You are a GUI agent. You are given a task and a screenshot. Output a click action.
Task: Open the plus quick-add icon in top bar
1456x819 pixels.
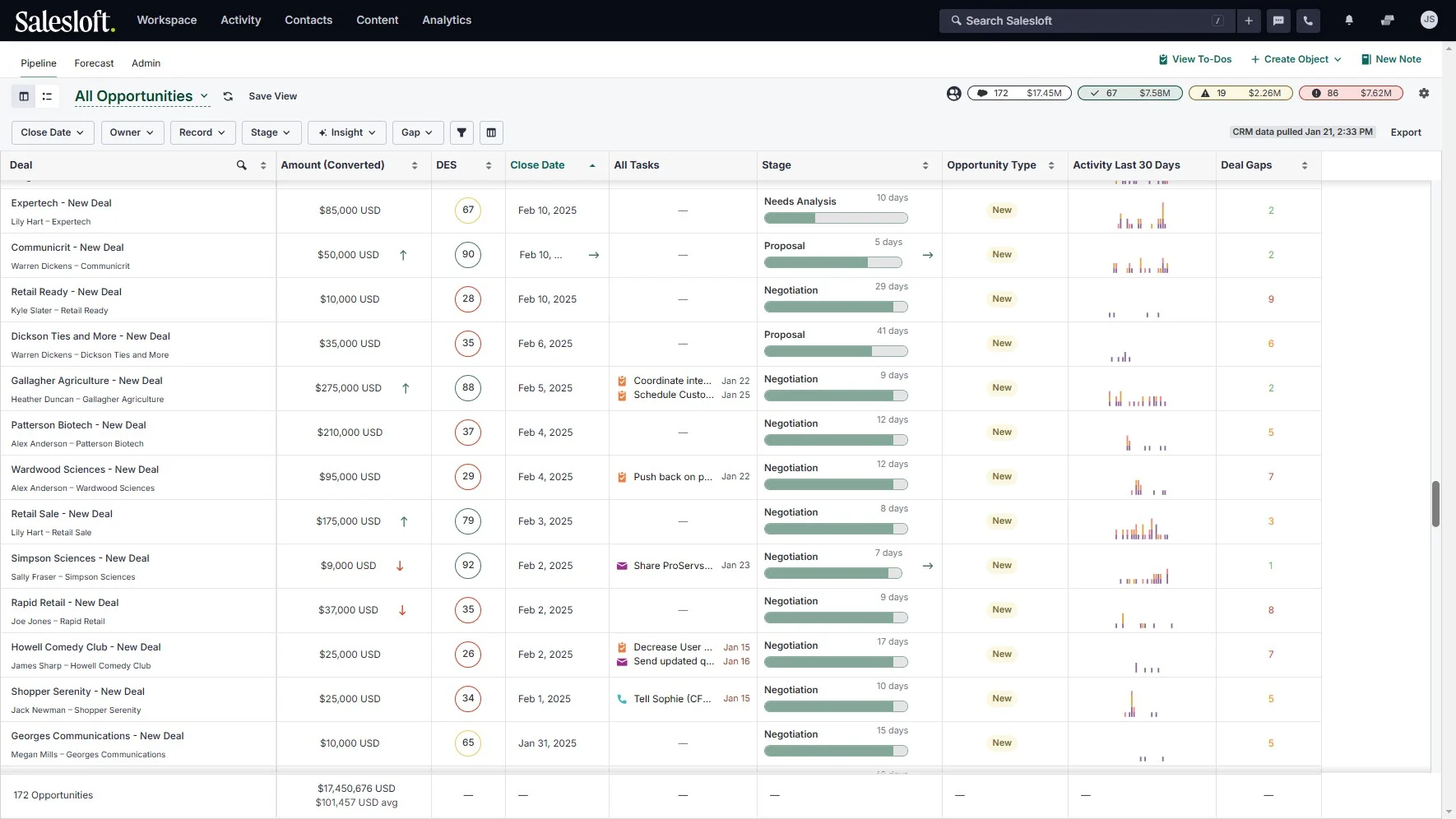[1249, 21]
